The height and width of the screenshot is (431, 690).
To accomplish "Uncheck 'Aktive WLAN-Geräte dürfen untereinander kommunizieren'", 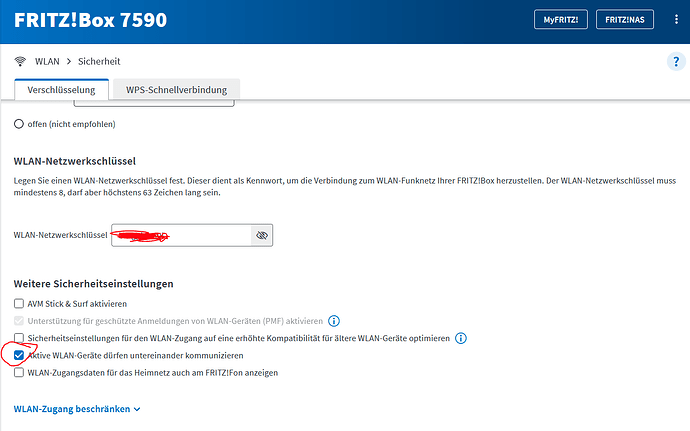I will [x=18, y=355].
